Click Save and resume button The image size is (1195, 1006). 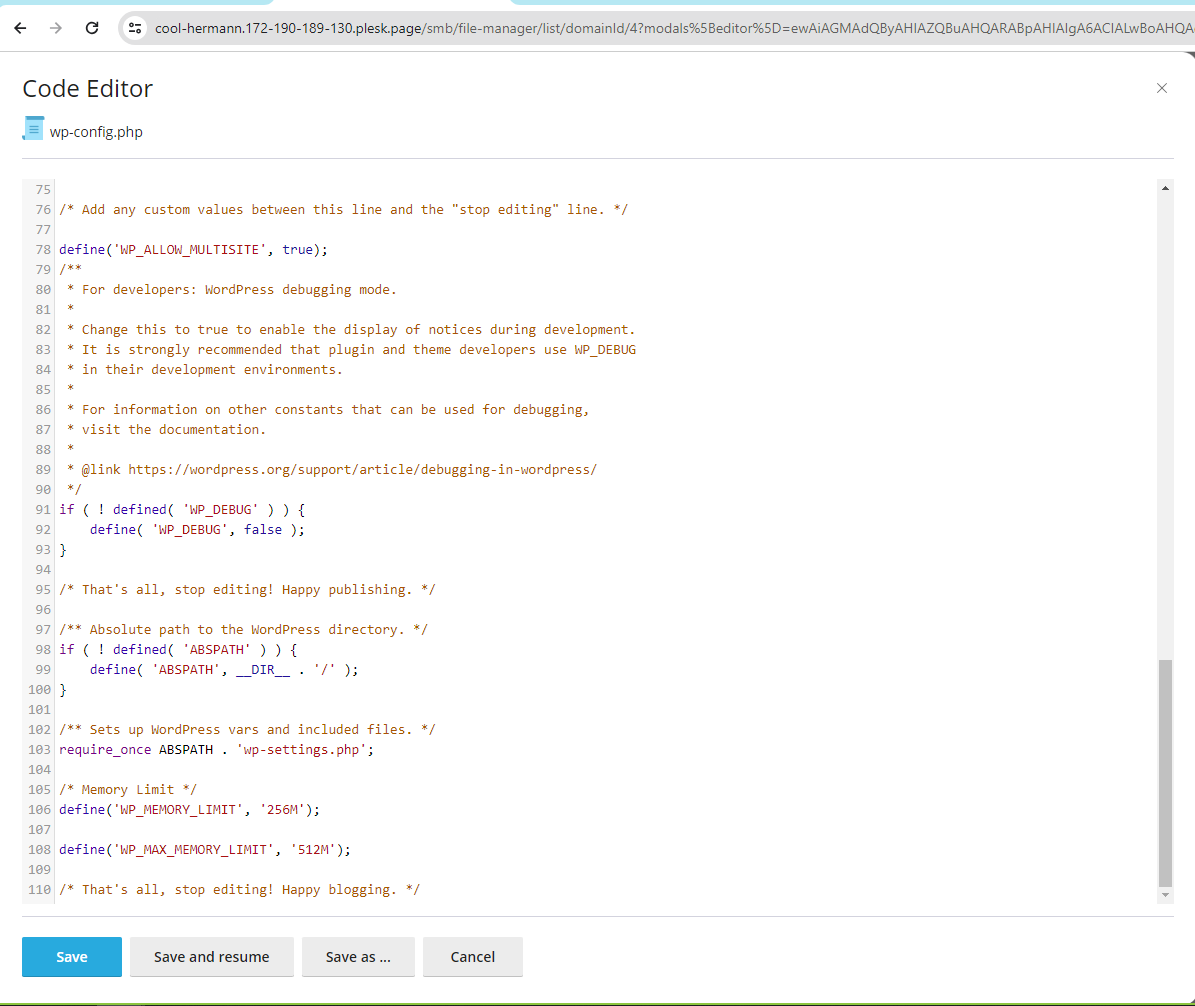click(212, 956)
